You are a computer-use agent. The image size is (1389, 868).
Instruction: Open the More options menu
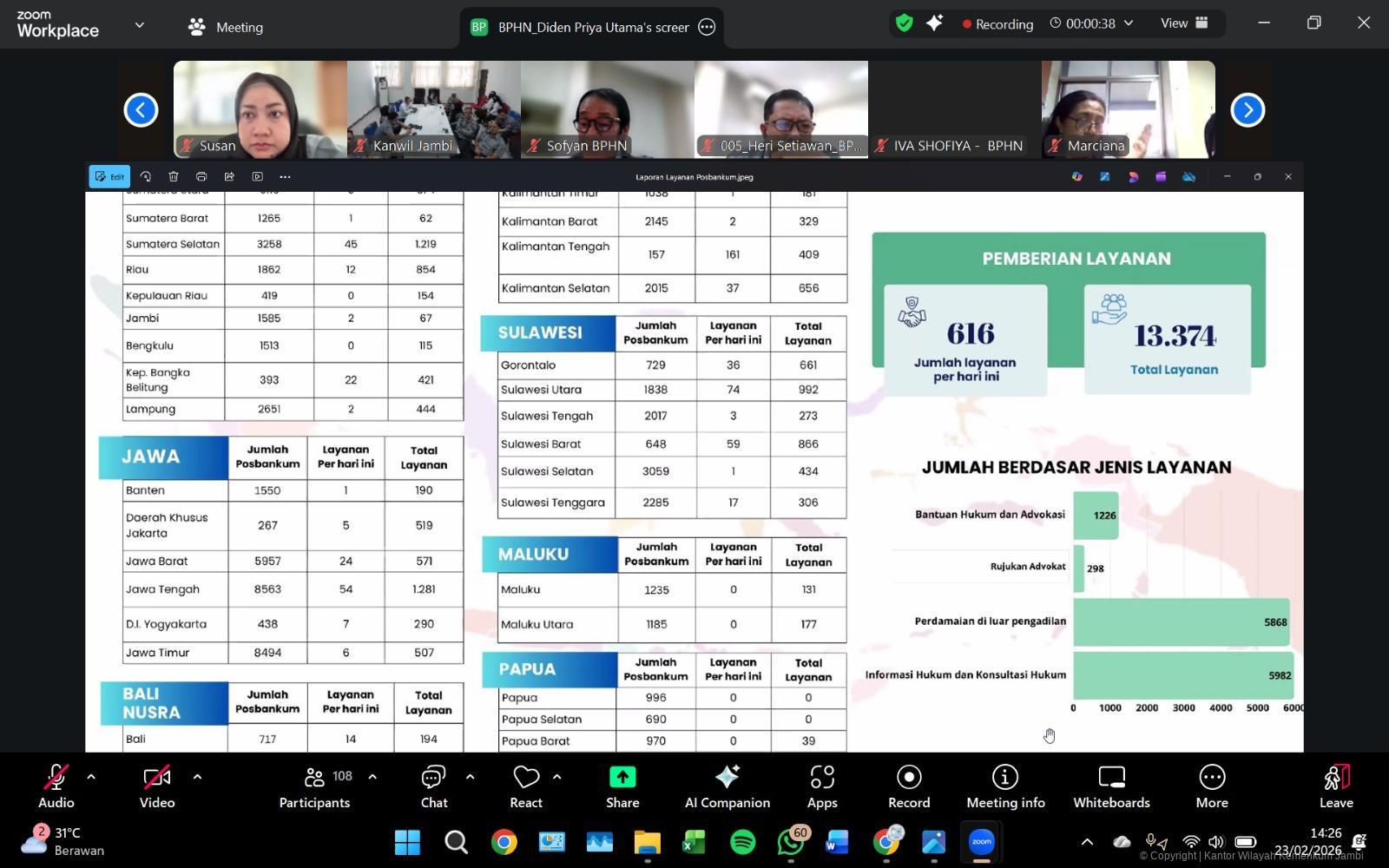1211,786
